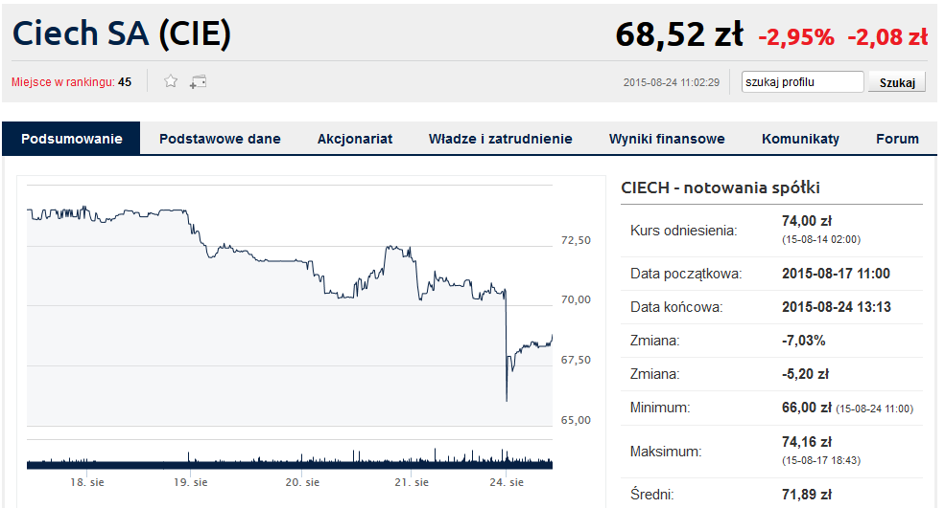Select the Kurs odniesienia value 74,00 zł
Screen dimensions: 945x508
click(x=806, y=221)
